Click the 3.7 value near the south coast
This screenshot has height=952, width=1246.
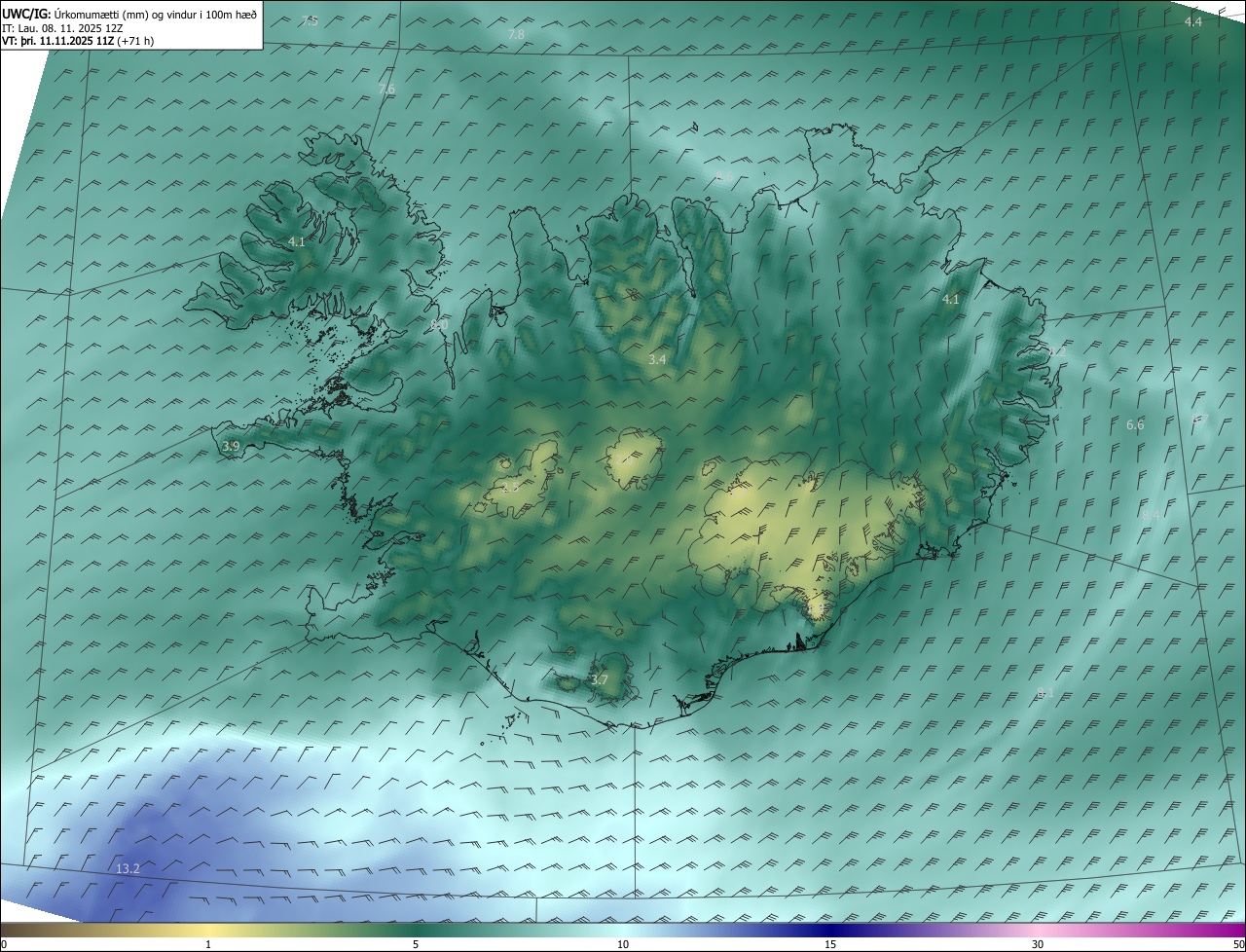pos(599,679)
